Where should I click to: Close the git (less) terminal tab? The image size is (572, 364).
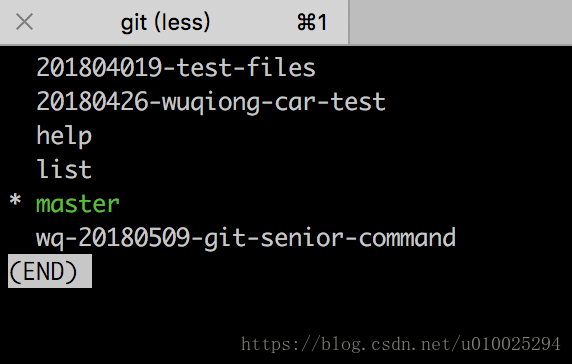tap(24, 22)
